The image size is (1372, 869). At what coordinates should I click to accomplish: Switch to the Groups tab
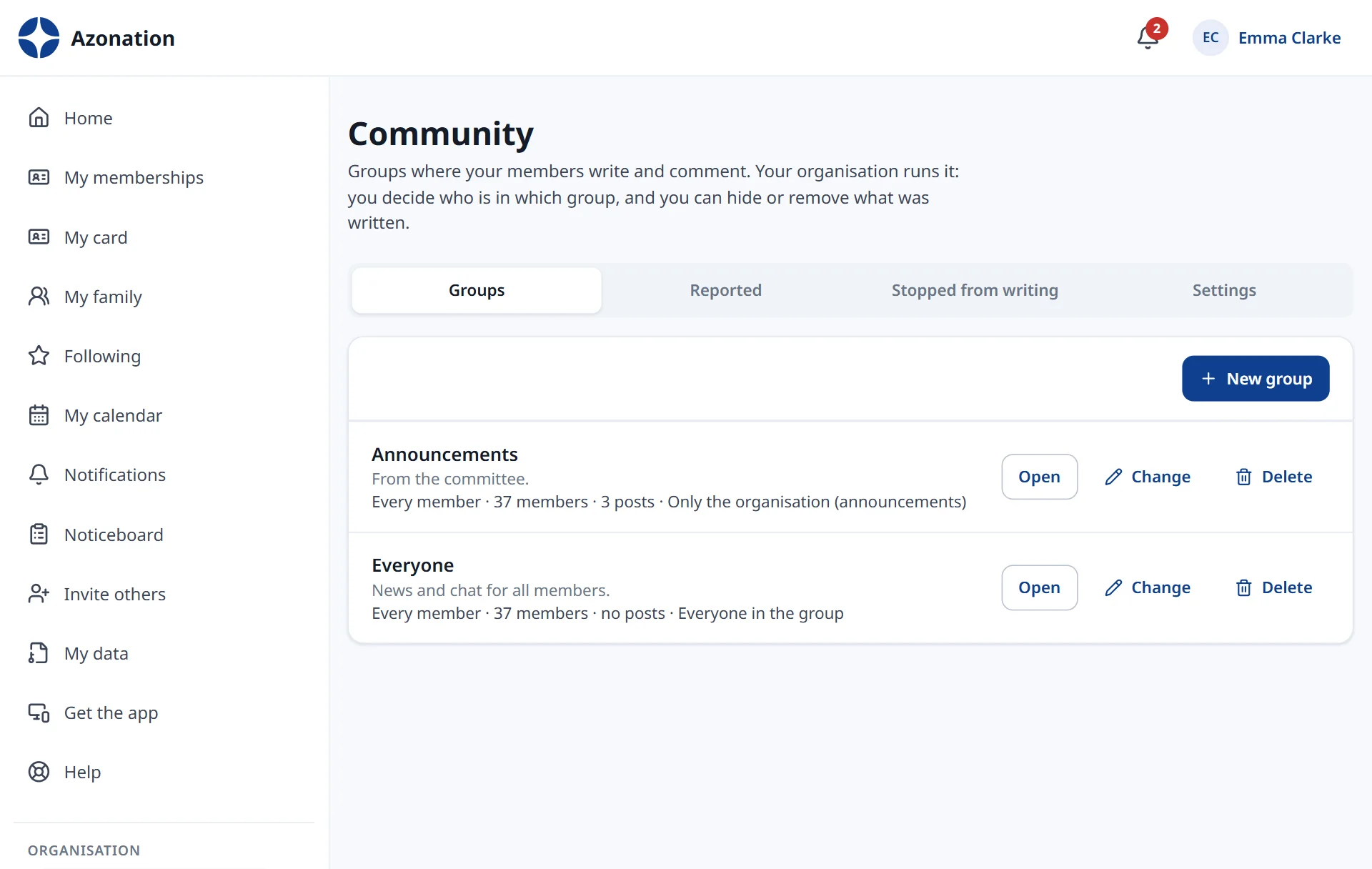click(x=477, y=290)
